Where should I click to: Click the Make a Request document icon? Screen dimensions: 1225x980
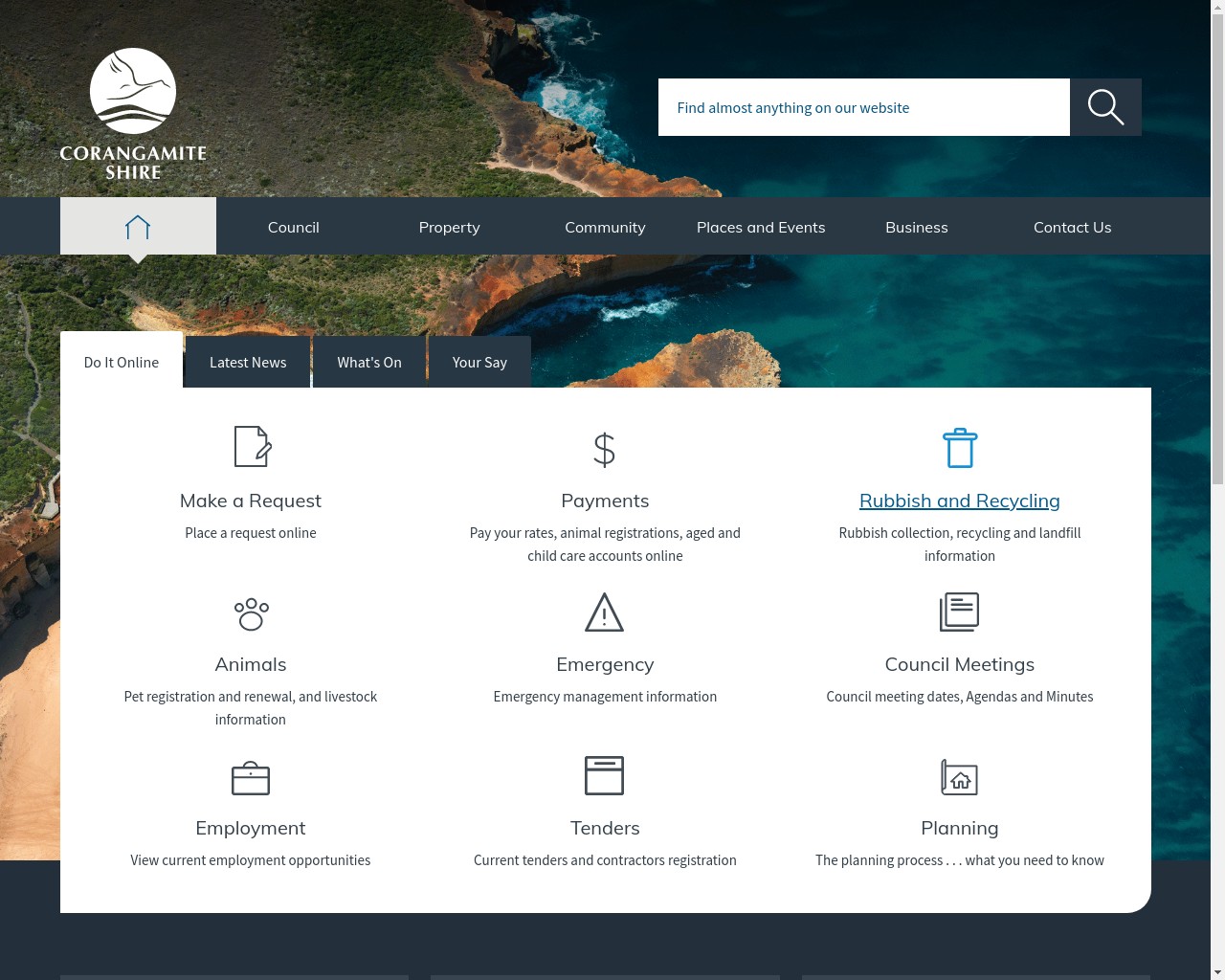[251, 446]
